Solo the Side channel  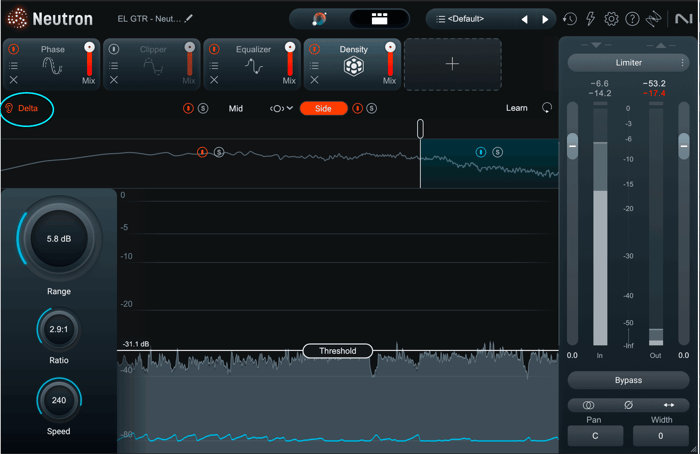(372, 108)
